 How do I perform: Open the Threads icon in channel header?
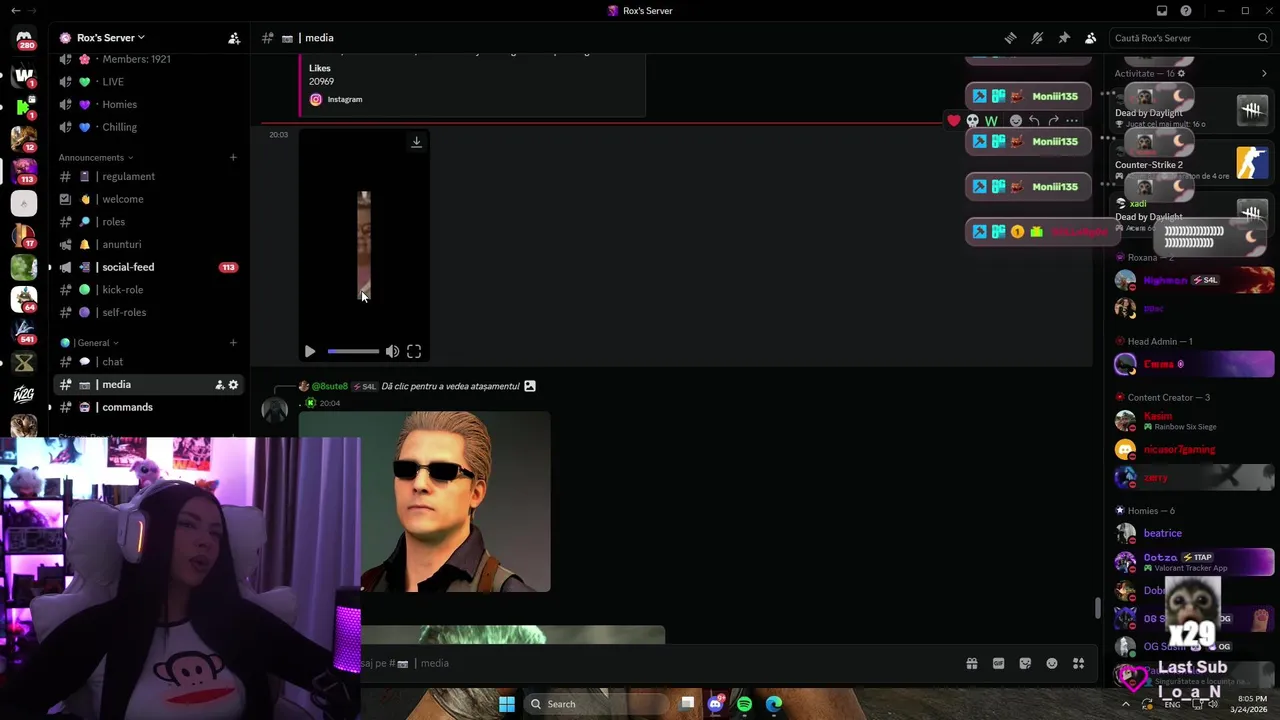[x=1010, y=38]
